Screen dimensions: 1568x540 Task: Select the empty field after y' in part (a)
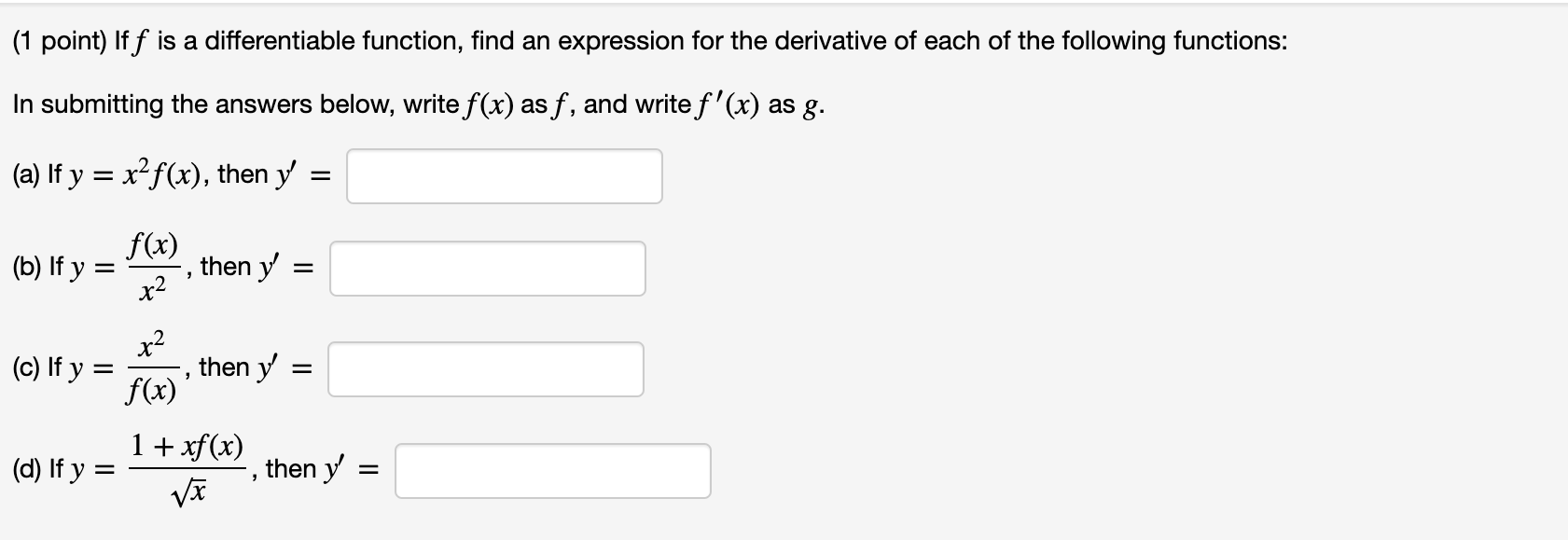504,174
